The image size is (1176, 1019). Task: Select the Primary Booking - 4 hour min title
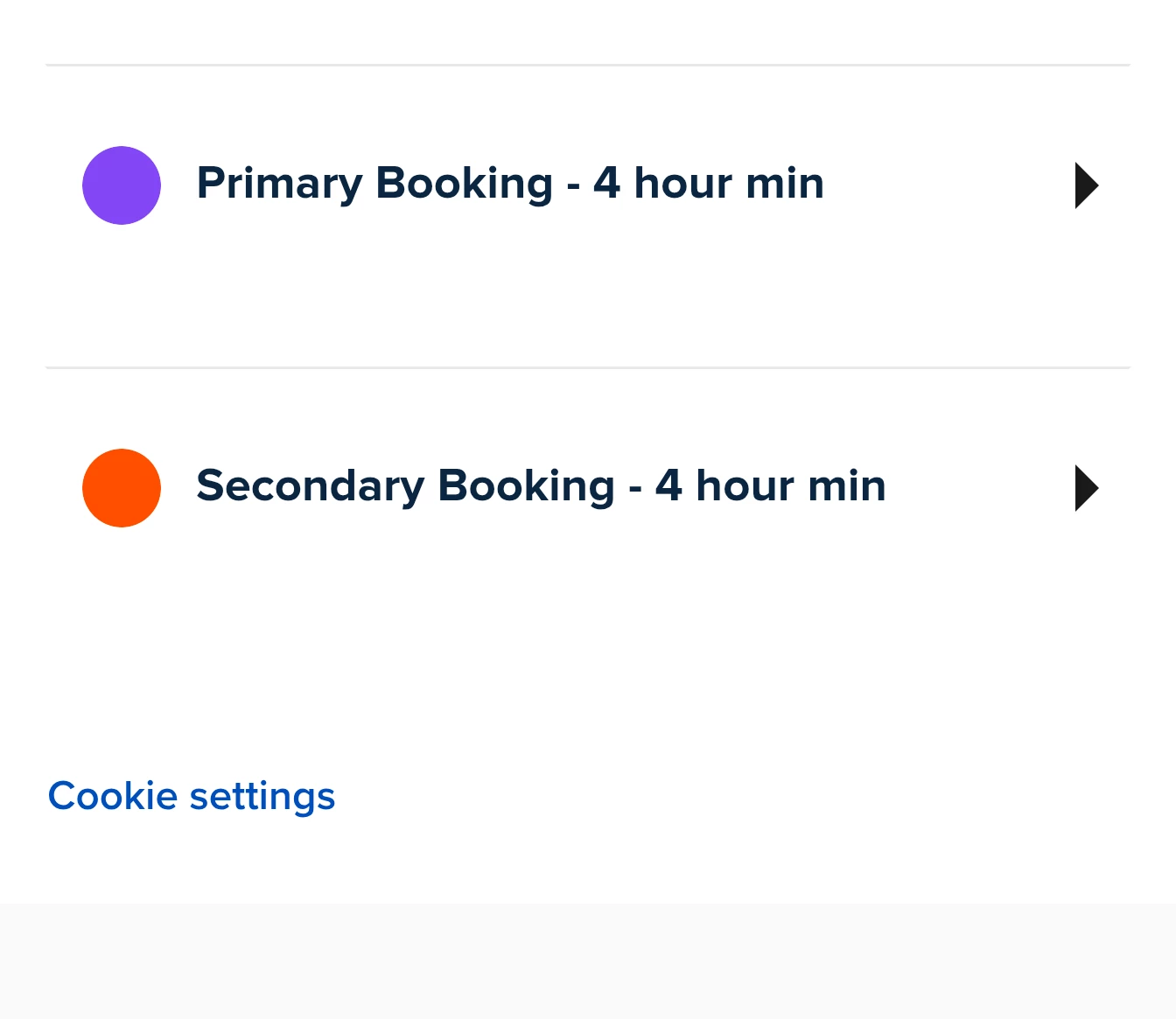509,184
